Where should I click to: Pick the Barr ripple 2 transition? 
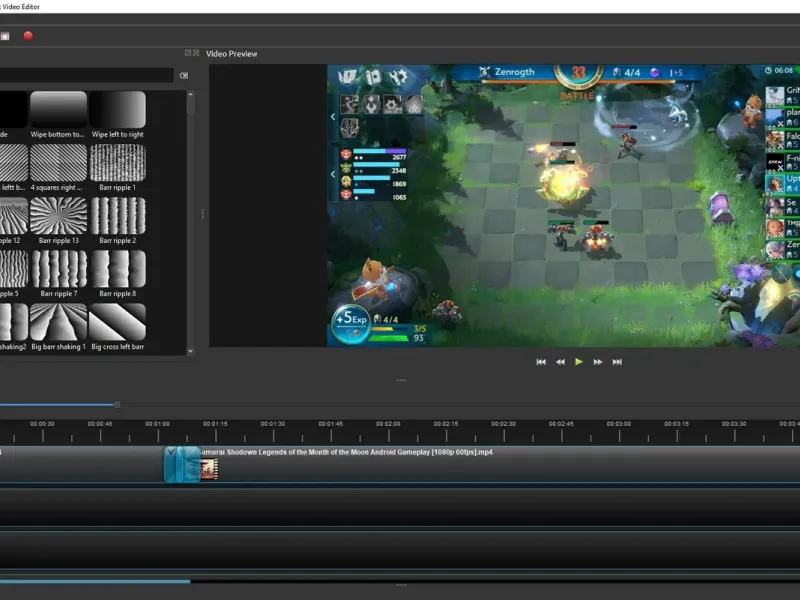pos(118,221)
